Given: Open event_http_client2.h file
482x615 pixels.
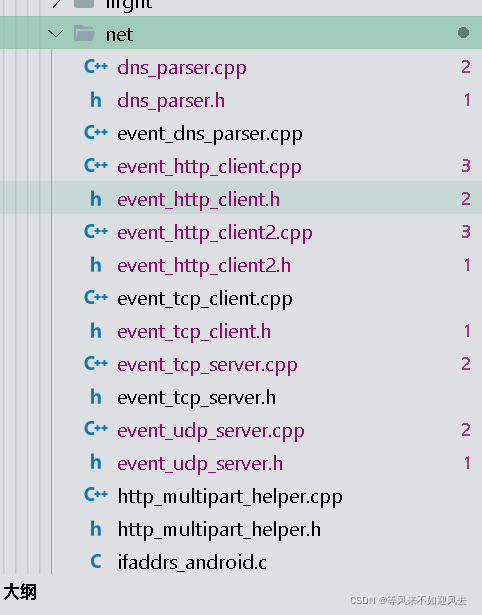Looking at the screenshot, I should click(x=204, y=266).
